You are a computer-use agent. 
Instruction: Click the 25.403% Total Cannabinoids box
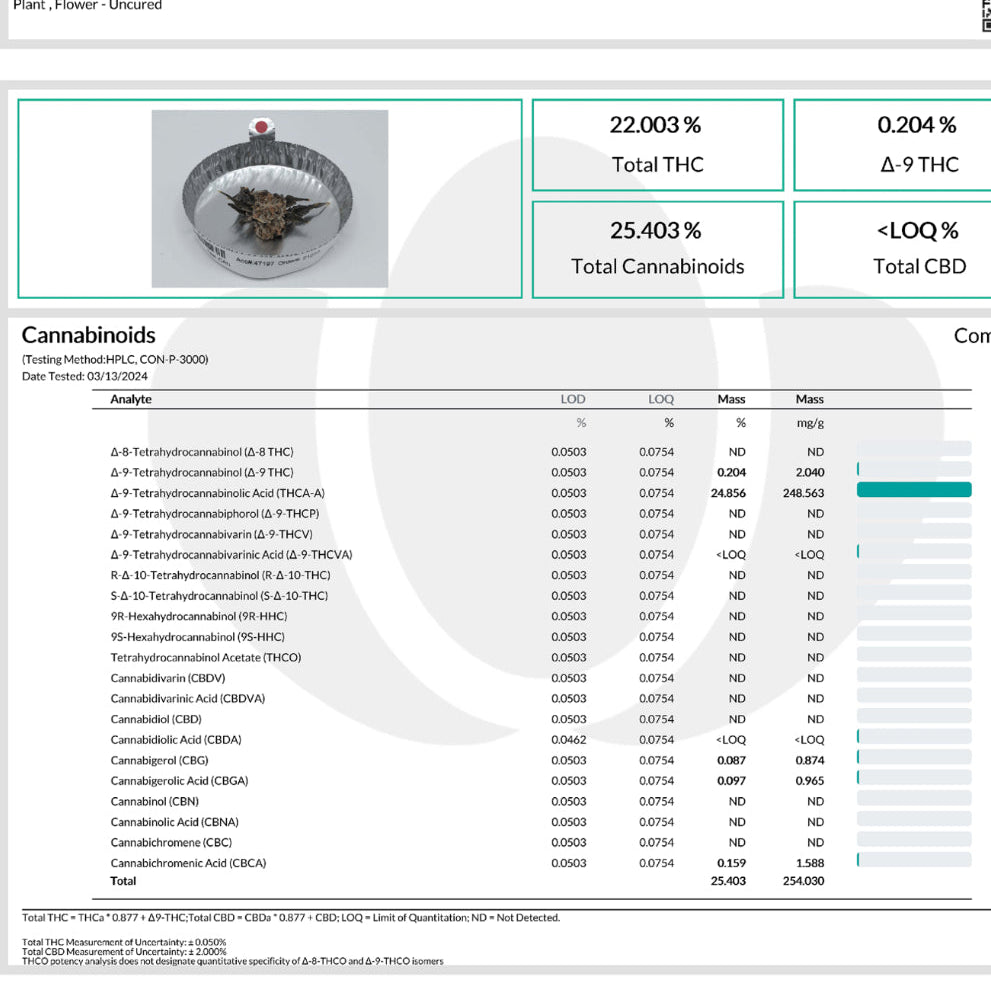(657, 248)
